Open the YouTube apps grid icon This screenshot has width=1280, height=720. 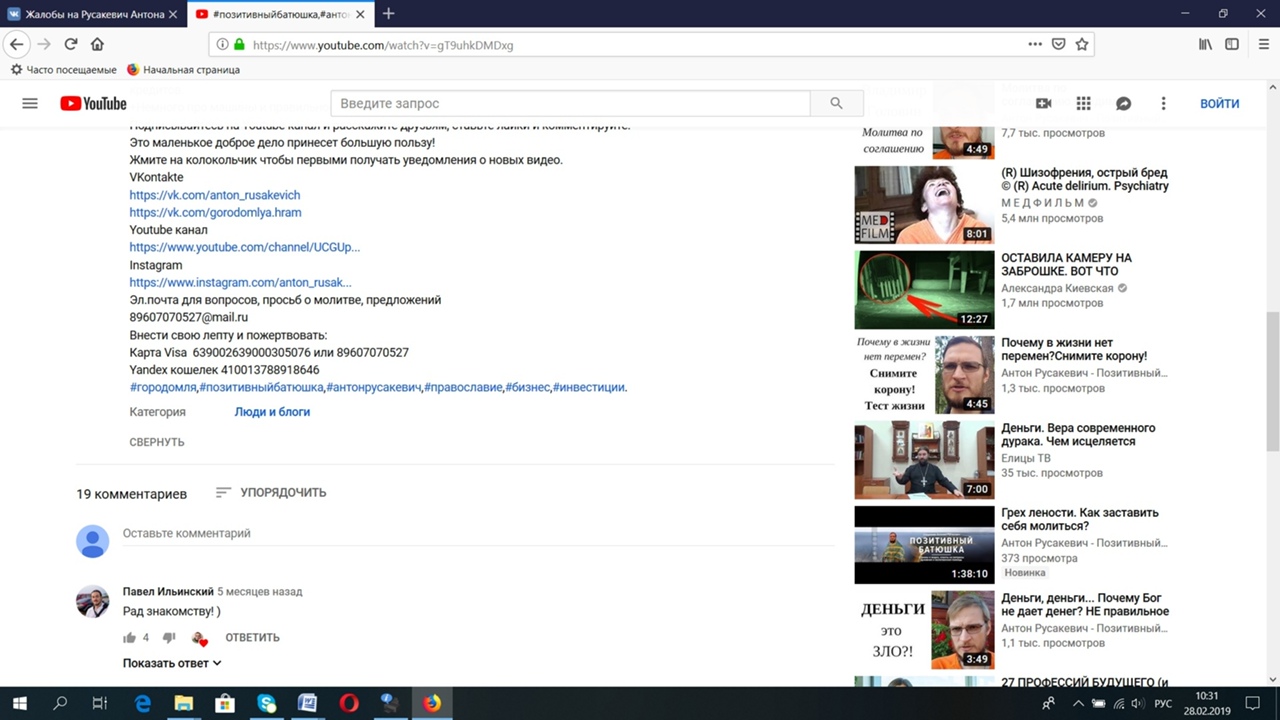1083,104
